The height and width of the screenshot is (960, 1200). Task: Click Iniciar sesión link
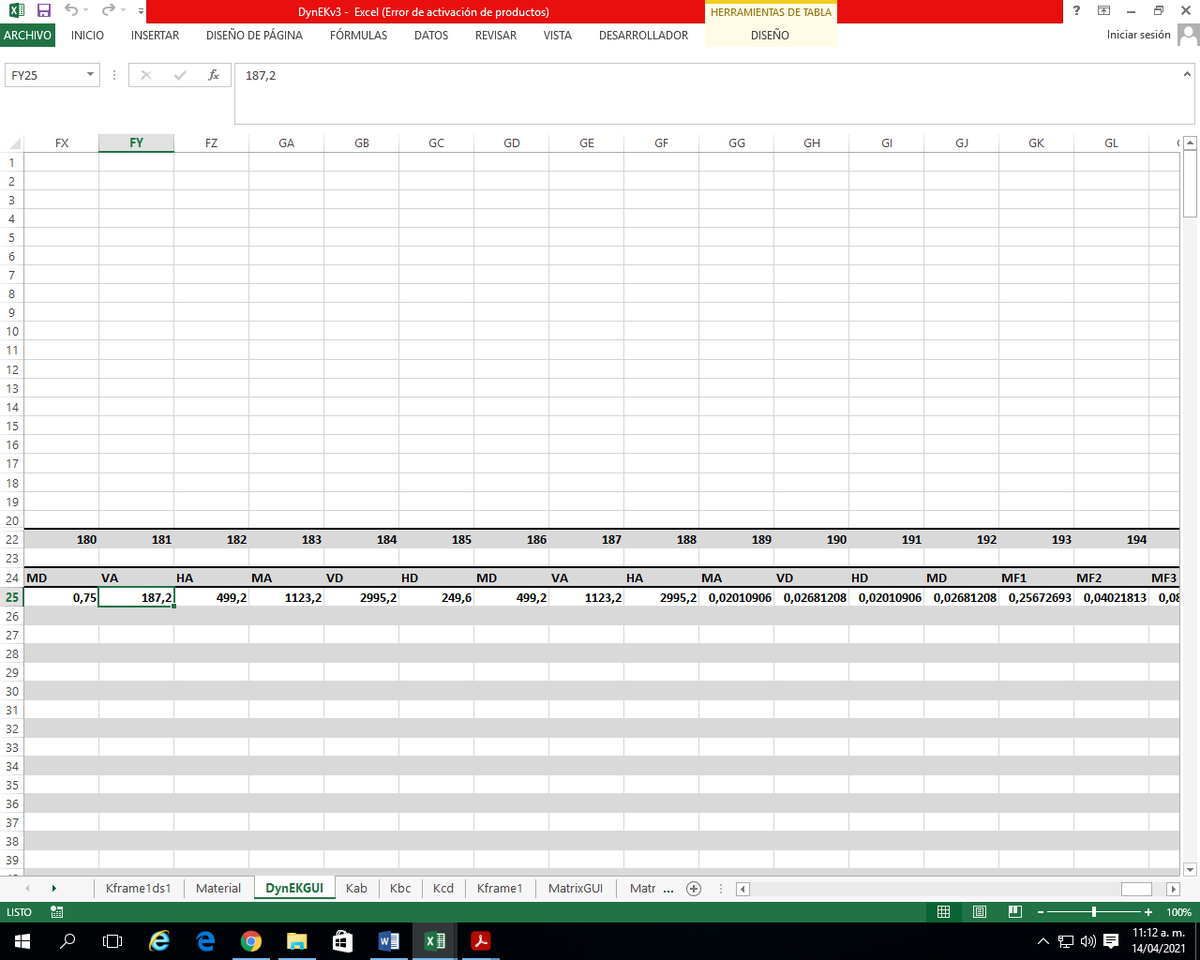1138,35
